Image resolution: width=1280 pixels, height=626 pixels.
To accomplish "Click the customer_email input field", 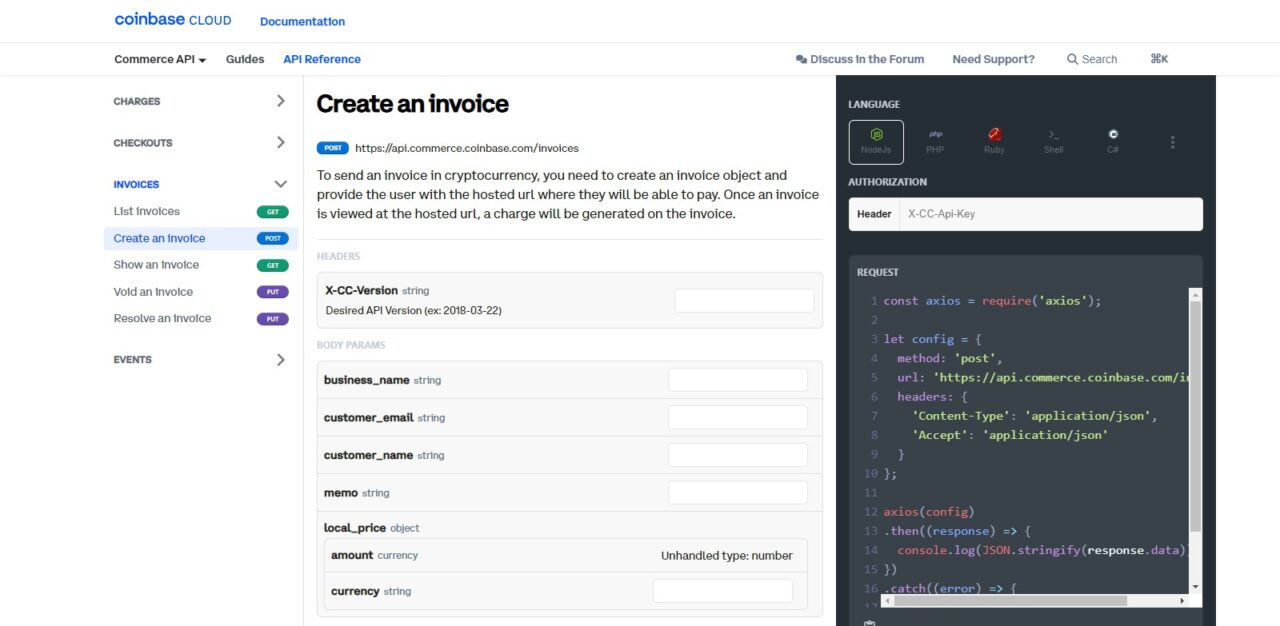I will [737, 418].
